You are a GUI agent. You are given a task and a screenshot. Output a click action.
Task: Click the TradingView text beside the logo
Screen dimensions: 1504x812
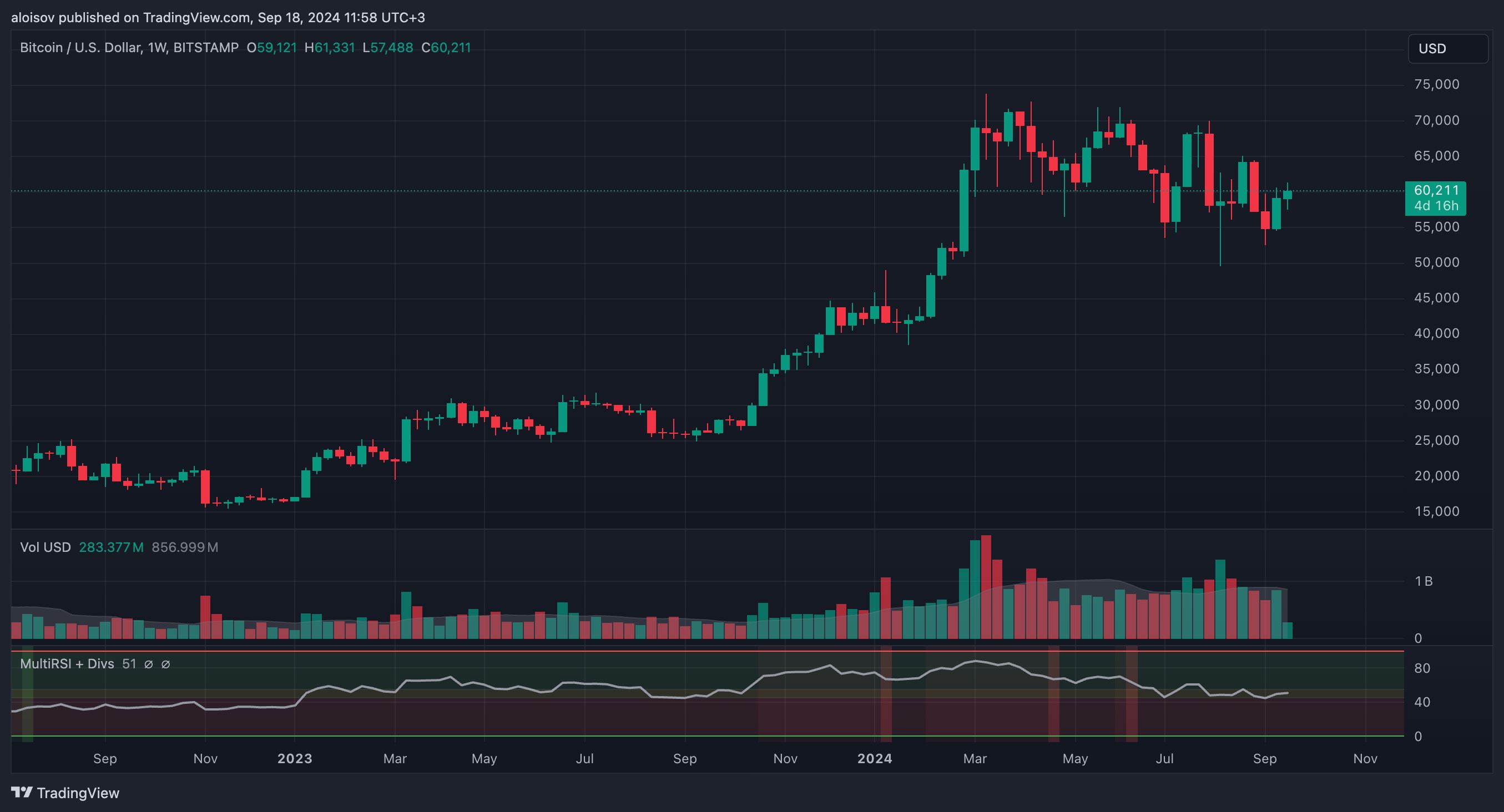tap(78, 793)
